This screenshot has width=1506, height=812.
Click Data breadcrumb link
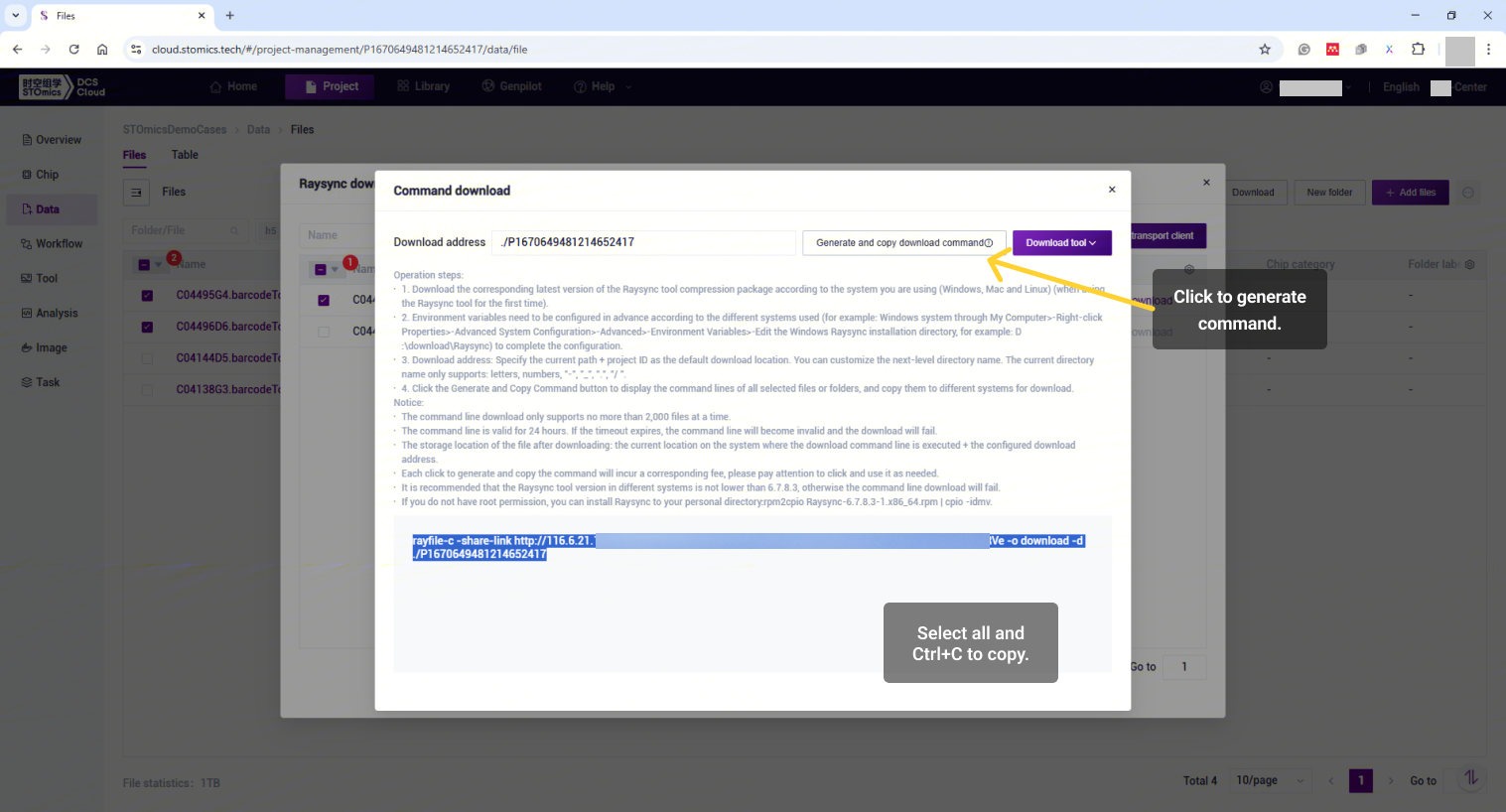pos(258,130)
